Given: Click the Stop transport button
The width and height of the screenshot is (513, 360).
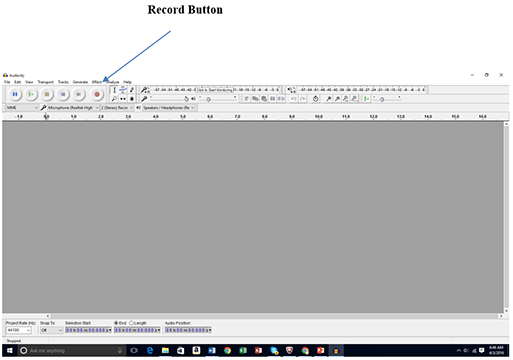Looking at the screenshot, I should [47, 94].
